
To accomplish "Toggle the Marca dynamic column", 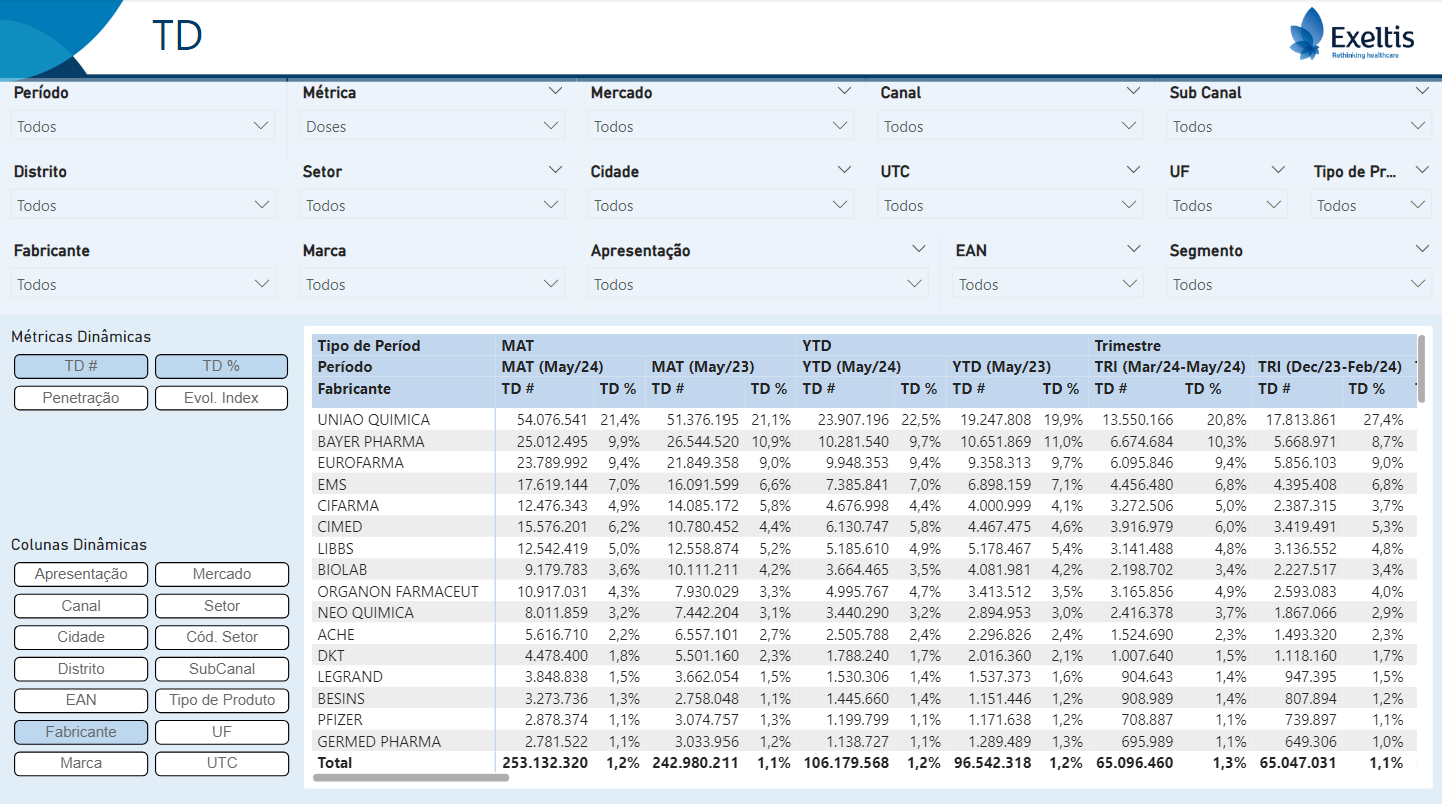I will (x=81, y=763).
